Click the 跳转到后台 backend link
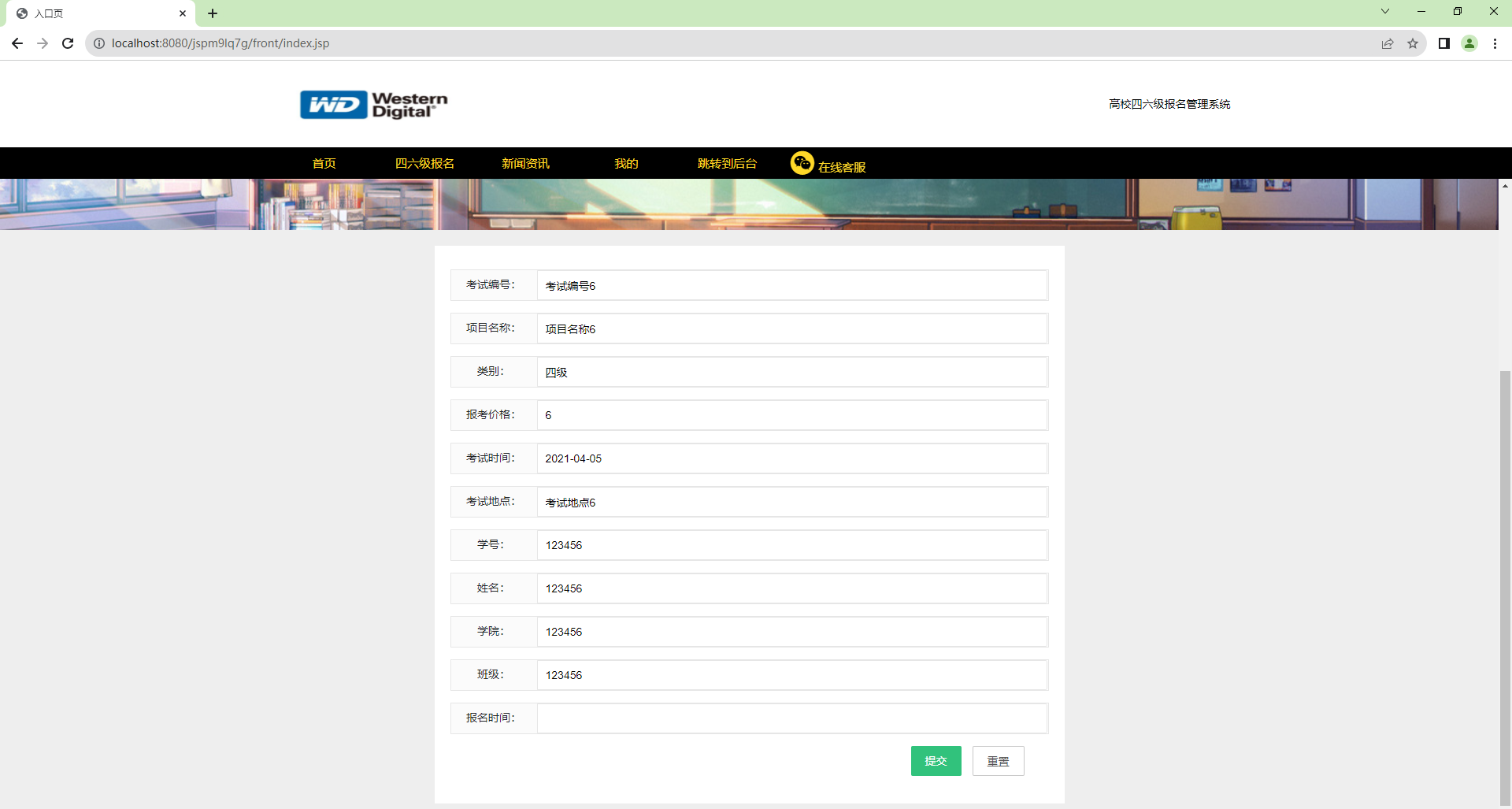The image size is (1512, 809). (x=726, y=163)
